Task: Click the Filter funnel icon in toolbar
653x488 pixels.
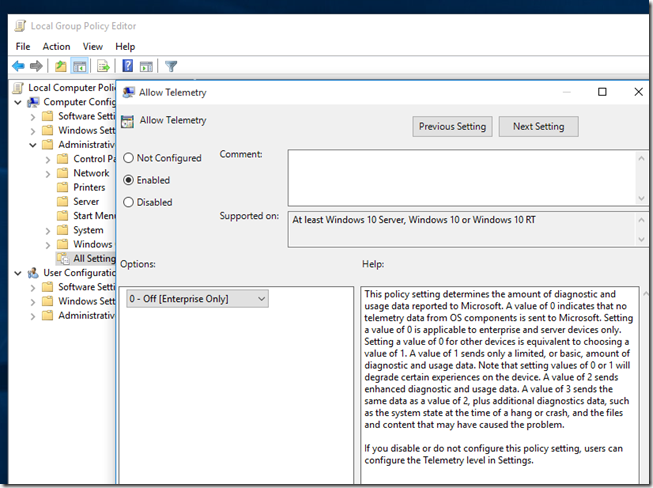Action: click(171, 66)
